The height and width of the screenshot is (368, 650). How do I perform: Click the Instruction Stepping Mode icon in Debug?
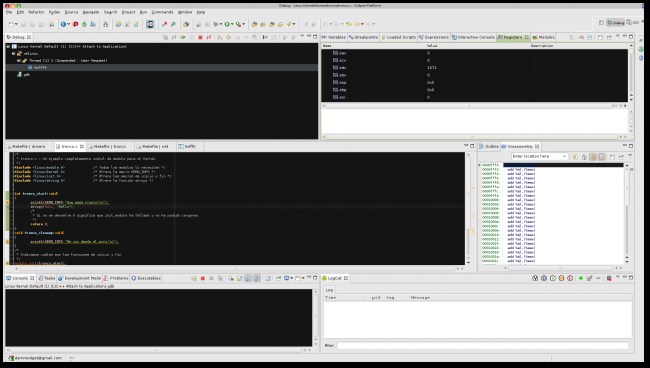click(x=265, y=37)
